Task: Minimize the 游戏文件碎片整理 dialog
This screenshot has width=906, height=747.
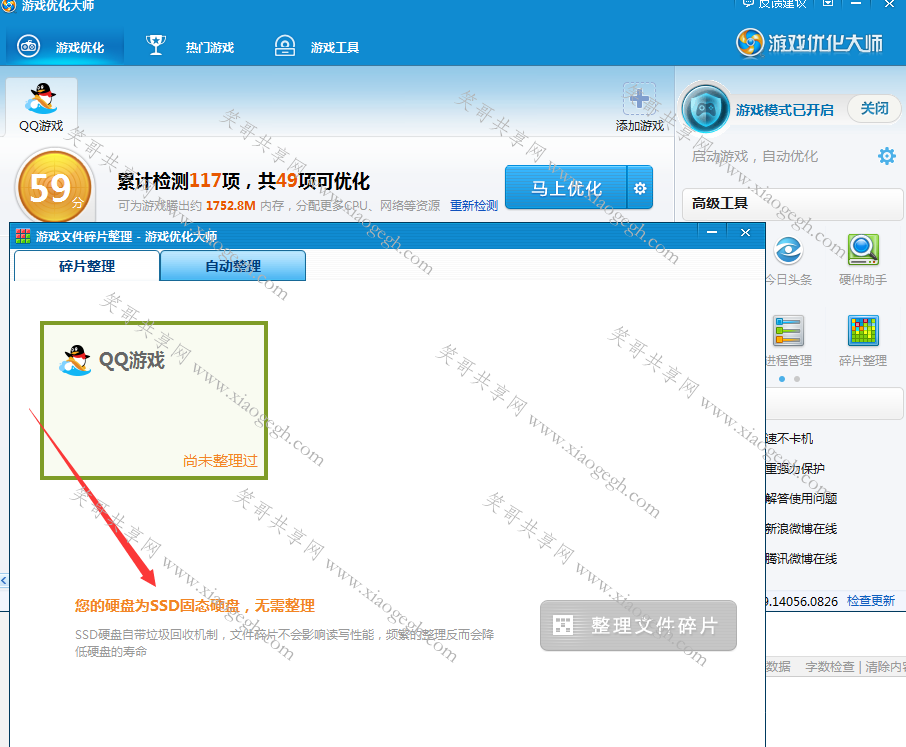Action: click(712, 232)
